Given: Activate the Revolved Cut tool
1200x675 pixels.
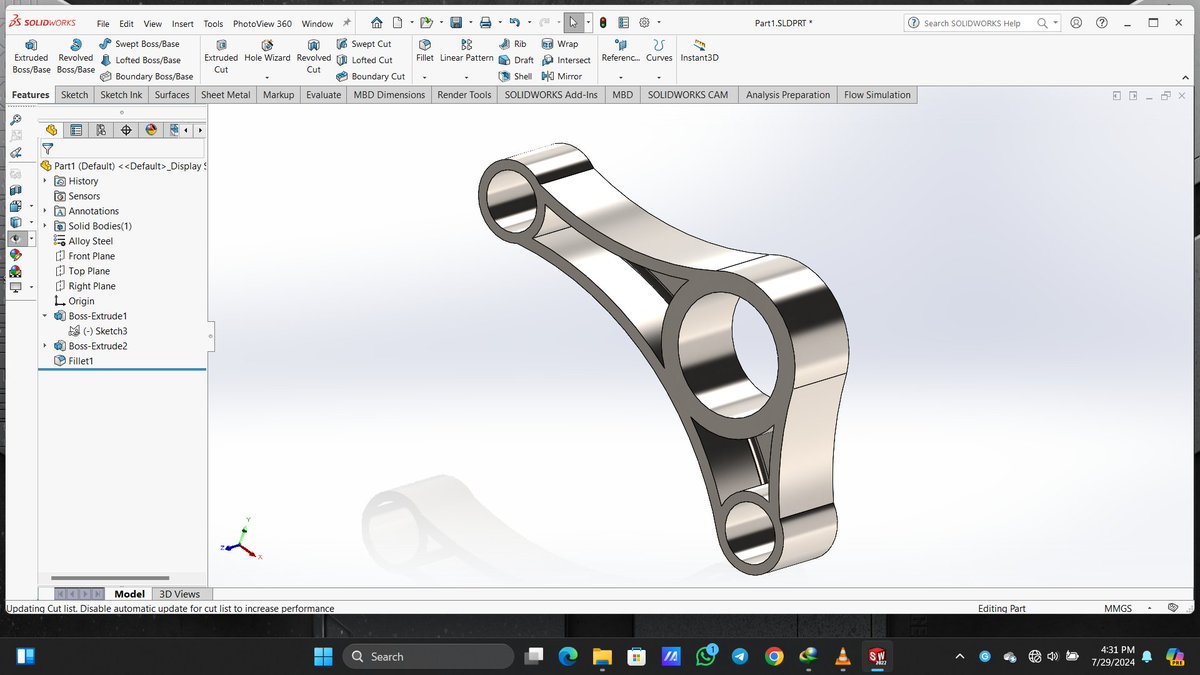Looking at the screenshot, I should pos(313,57).
